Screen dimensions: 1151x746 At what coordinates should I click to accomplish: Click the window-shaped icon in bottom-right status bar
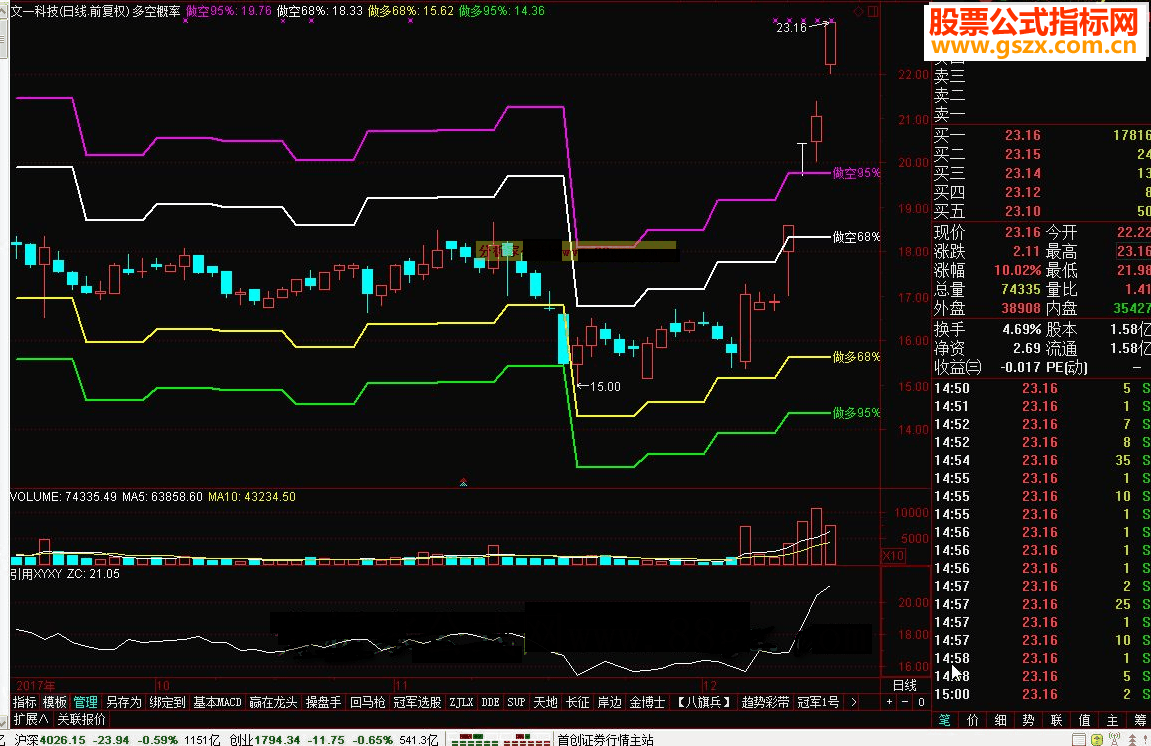pyautogui.click(x=1078, y=739)
